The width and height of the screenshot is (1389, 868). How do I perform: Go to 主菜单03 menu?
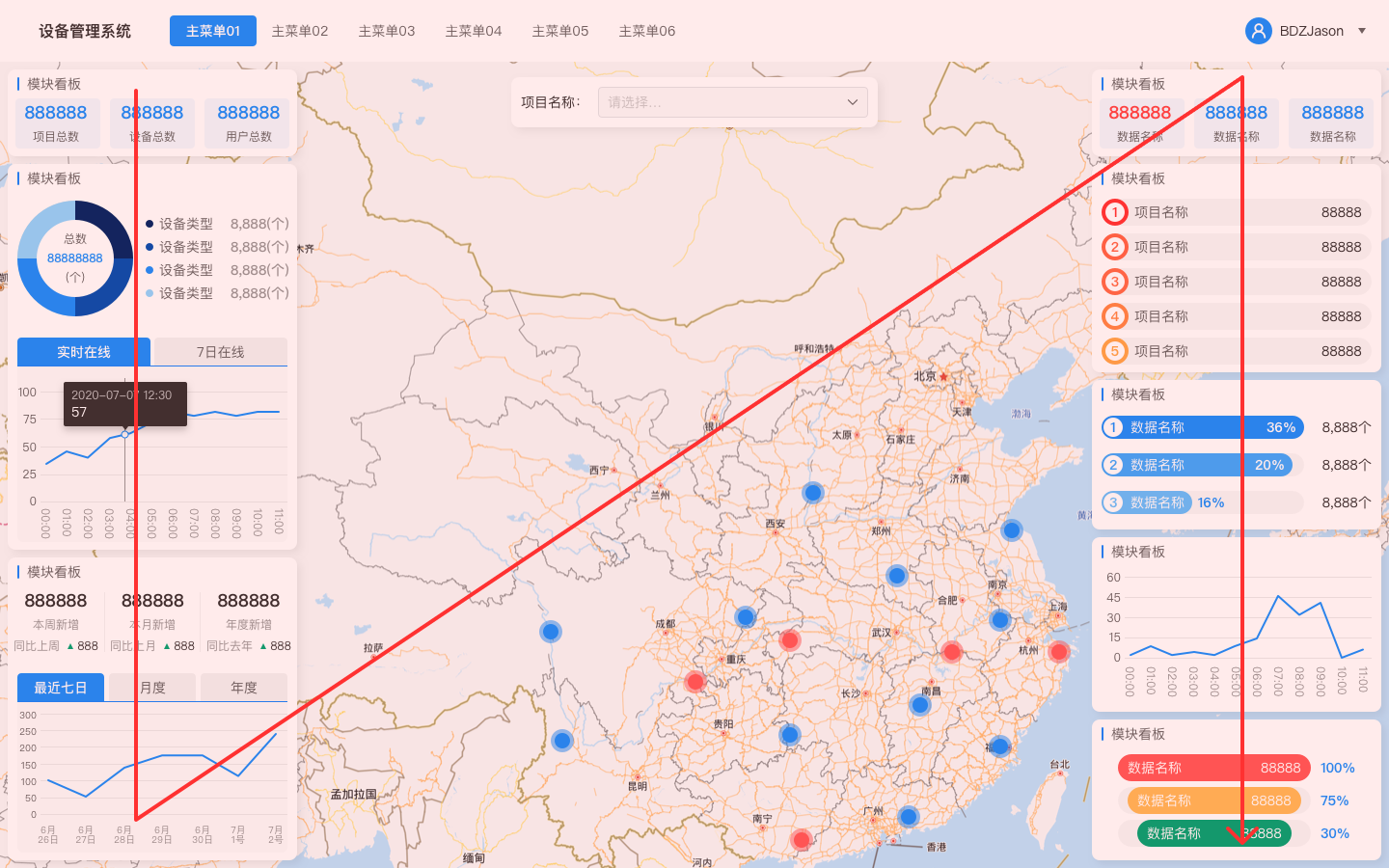[x=387, y=31]
